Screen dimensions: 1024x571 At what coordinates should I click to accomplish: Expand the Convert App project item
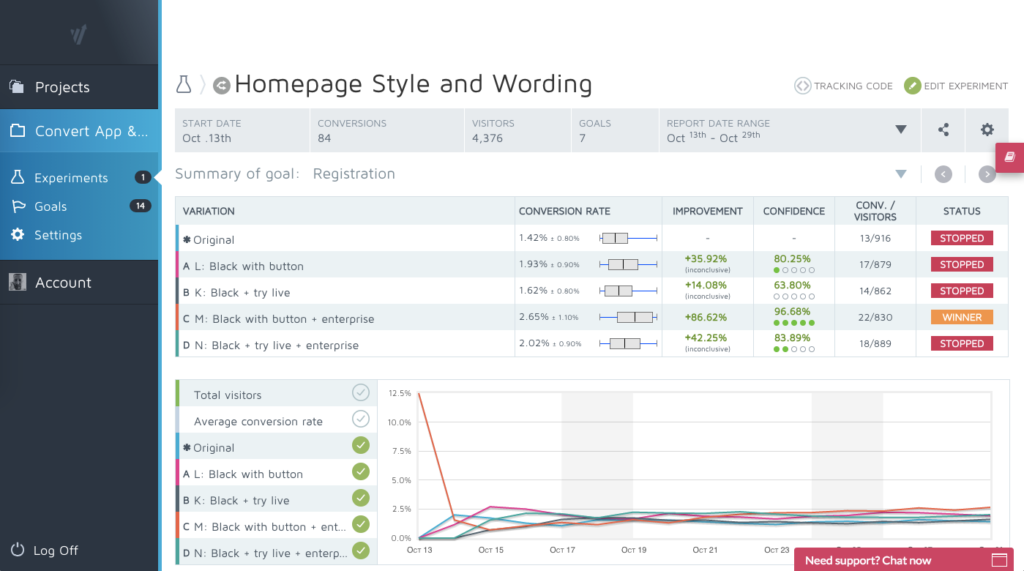pos(79,131)
